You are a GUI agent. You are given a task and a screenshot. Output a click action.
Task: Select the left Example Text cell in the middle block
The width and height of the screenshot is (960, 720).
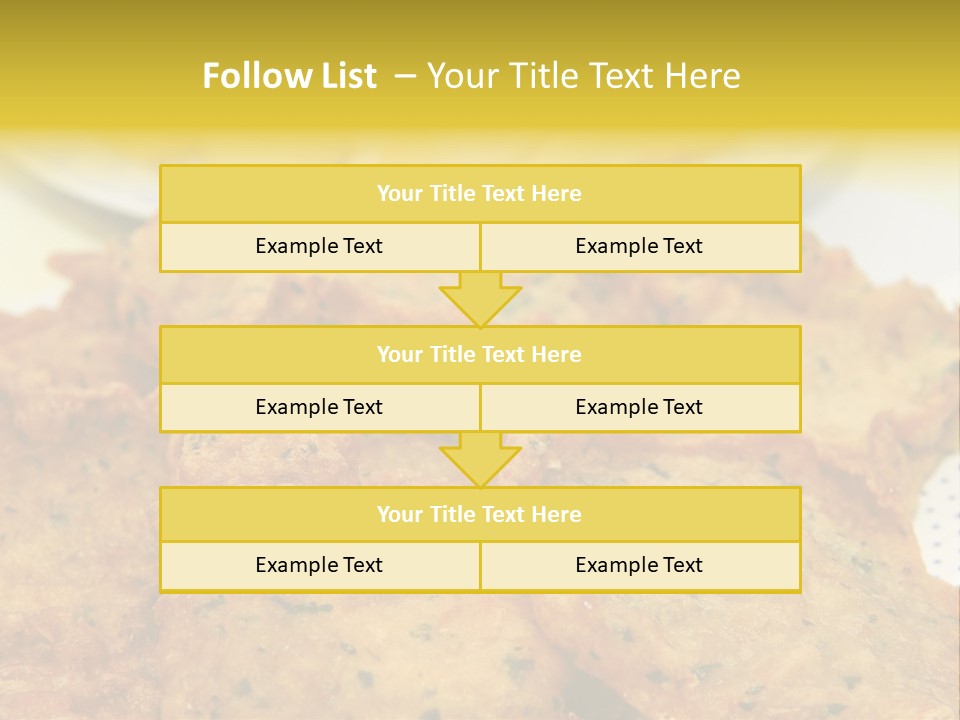[319, 408]
